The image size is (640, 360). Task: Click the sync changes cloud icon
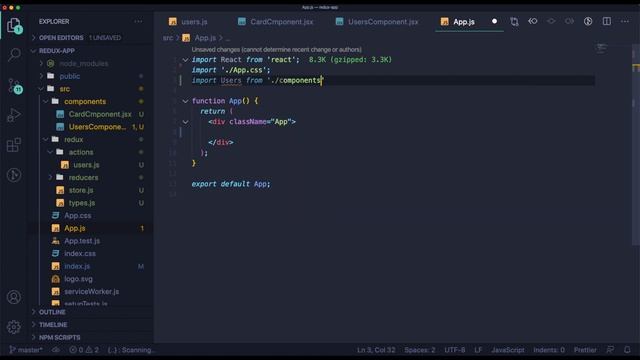pos(56,350)
